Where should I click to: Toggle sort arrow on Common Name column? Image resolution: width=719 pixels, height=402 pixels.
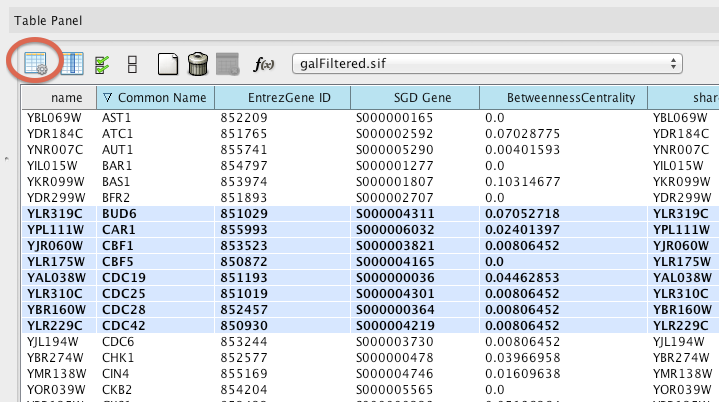tap(108, 97)
